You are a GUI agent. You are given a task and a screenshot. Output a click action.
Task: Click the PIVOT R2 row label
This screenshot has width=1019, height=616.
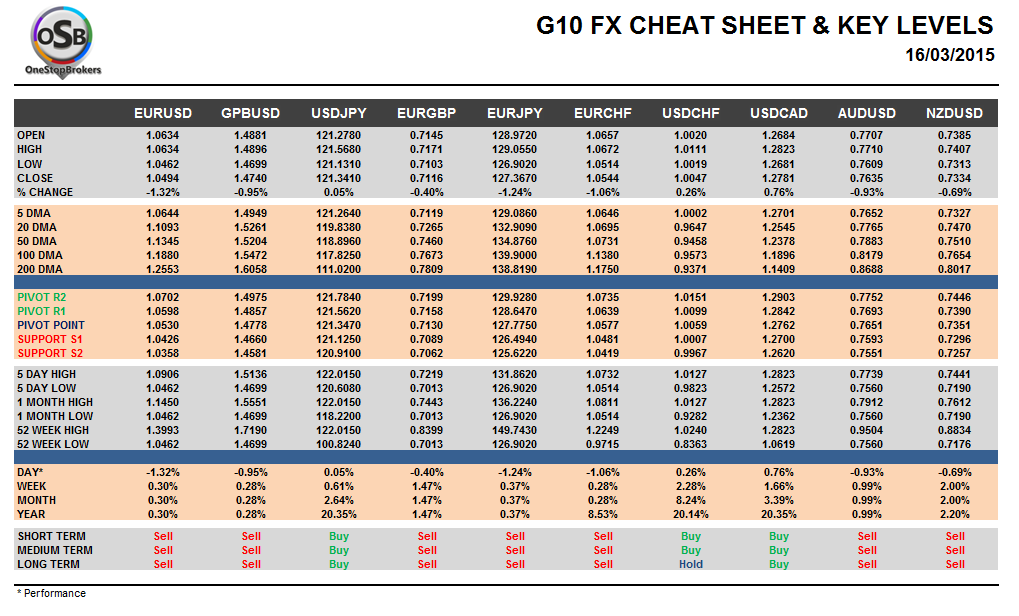[43, 297]
